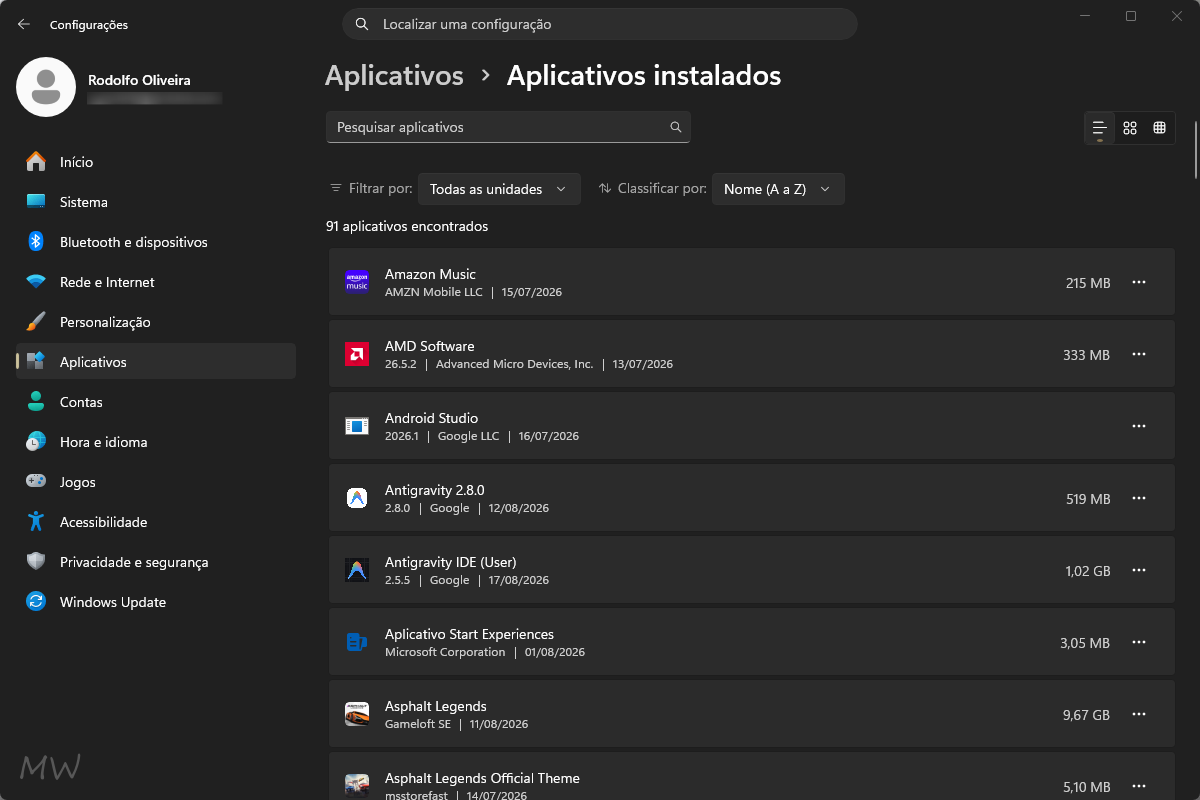Open Hora e idioma settings

tap(156, 442)
